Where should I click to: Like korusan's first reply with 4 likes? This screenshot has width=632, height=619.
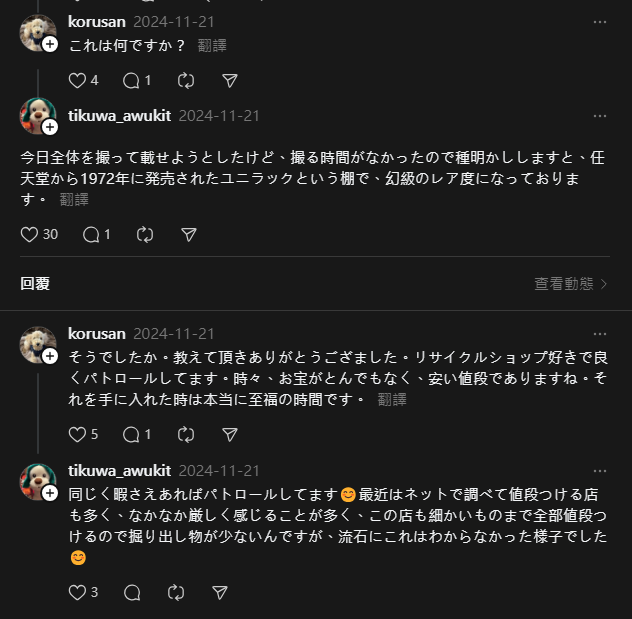pos(78,80)
